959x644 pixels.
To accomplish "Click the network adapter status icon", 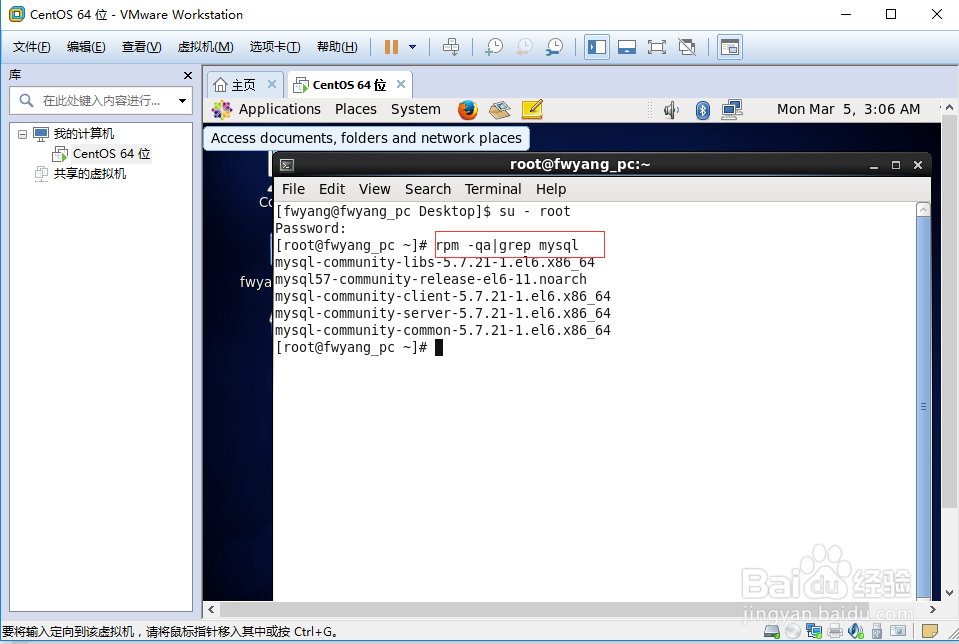I will coord(813,631).
